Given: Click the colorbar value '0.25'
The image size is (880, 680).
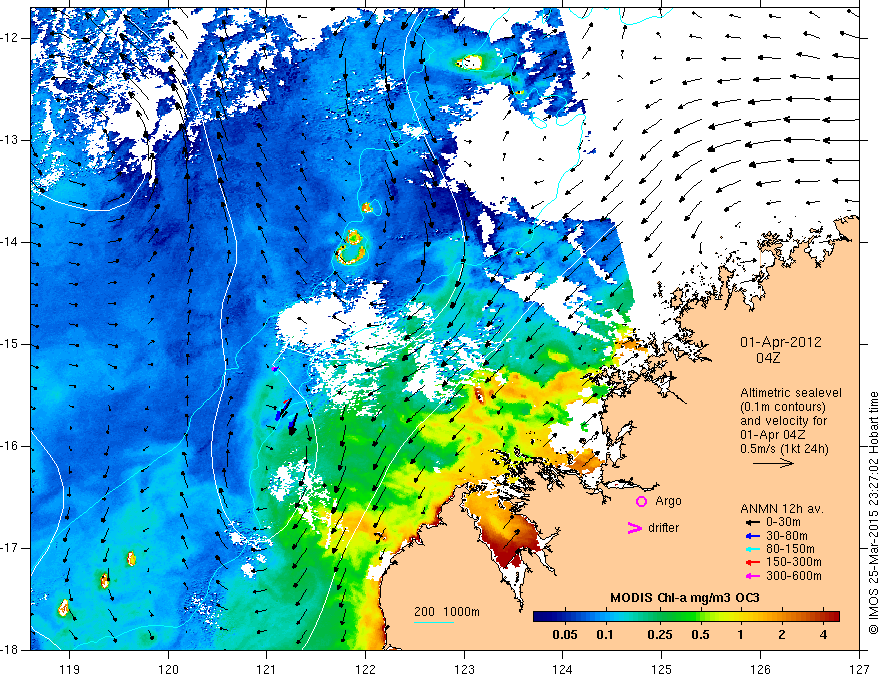Looking at the screenshot, I should pos(659,635).
